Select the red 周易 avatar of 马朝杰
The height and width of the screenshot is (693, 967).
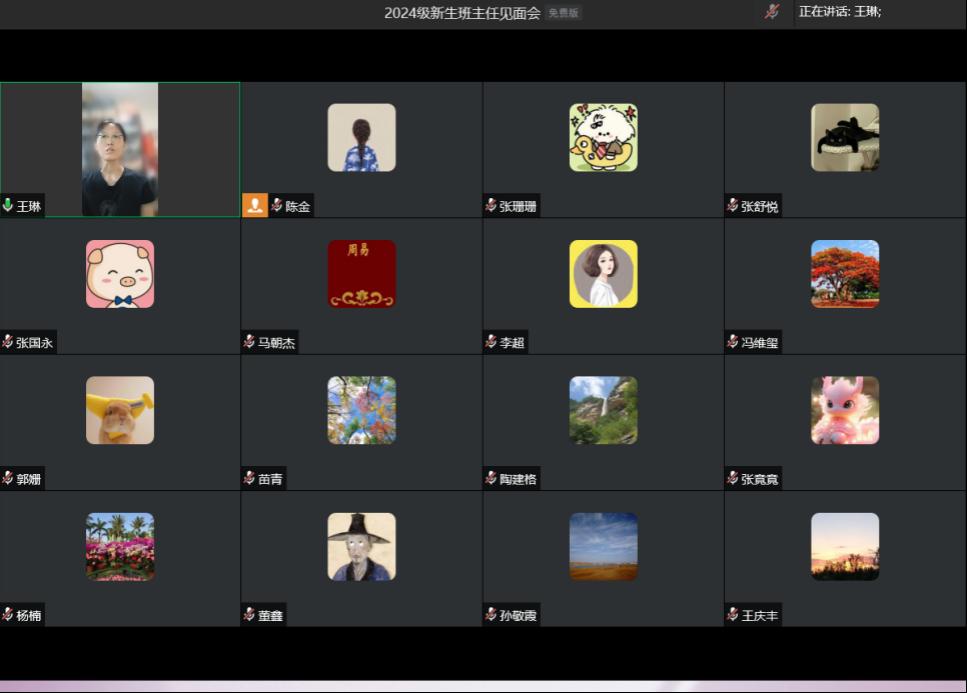362,274
